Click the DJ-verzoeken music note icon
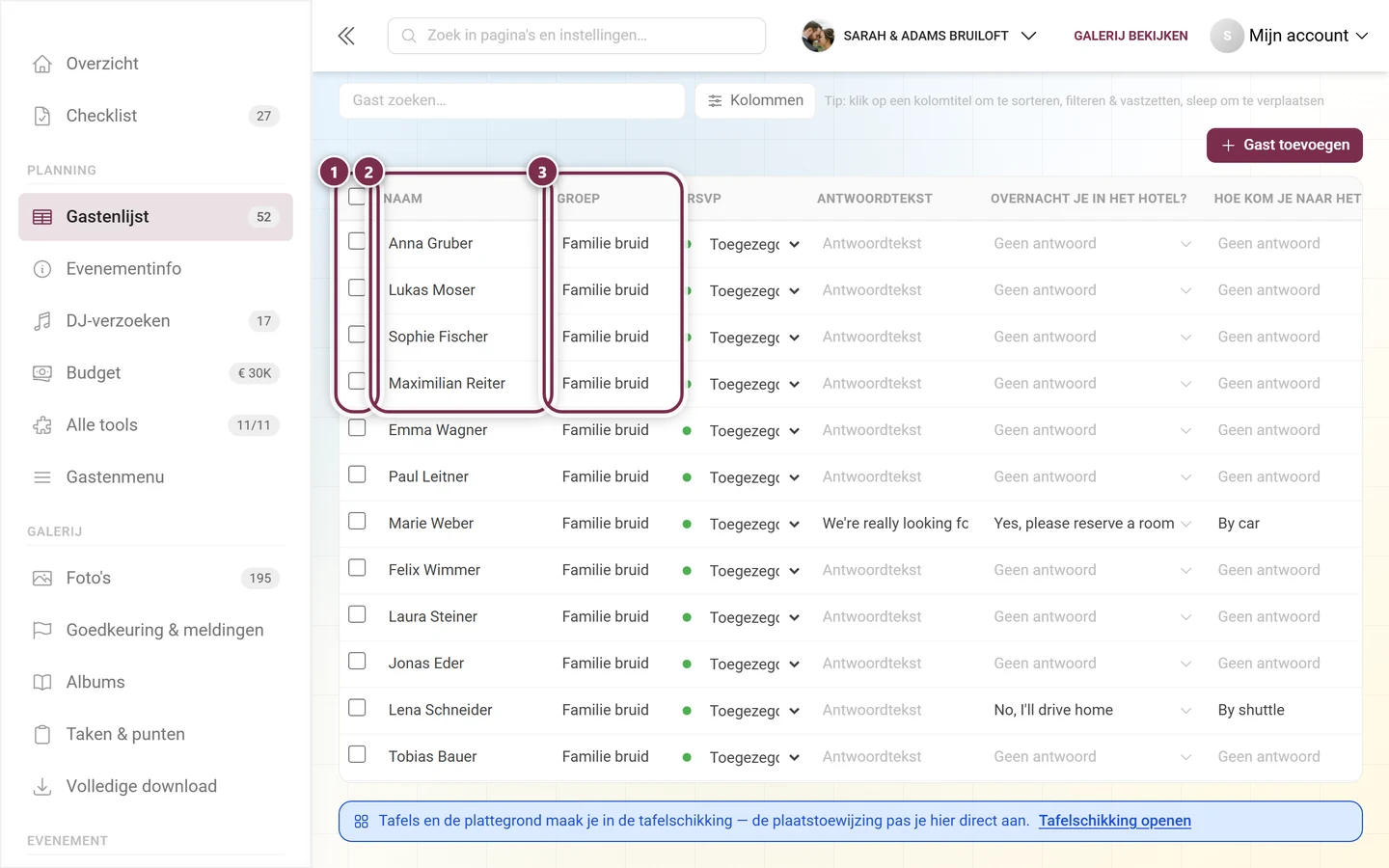The width and height of the screenshot is (1389, 868). pyautogui.click(x=42, y=321)
